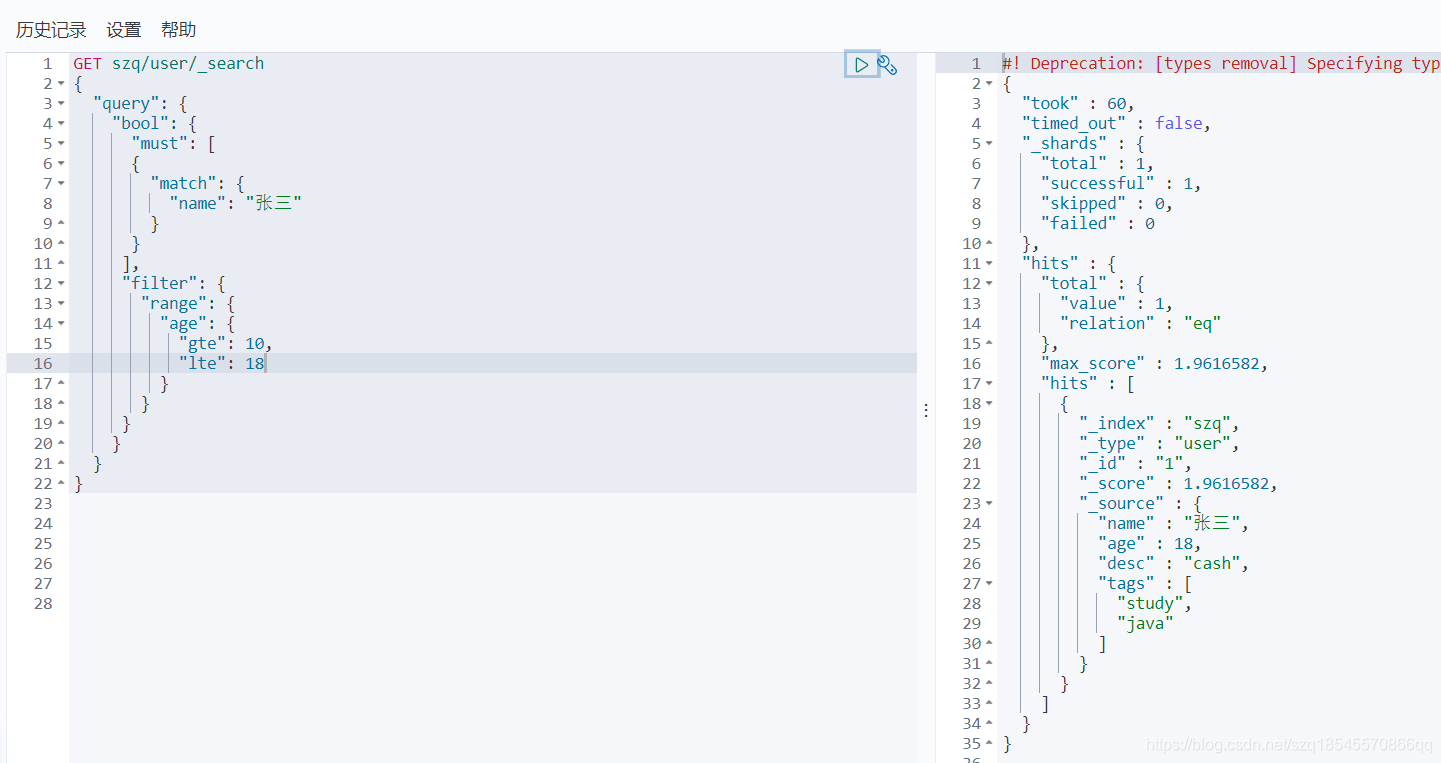This screenshot has width=1441, height=763.
Task: Click the "name": "张三" query line
Action: tap(235, 203)
